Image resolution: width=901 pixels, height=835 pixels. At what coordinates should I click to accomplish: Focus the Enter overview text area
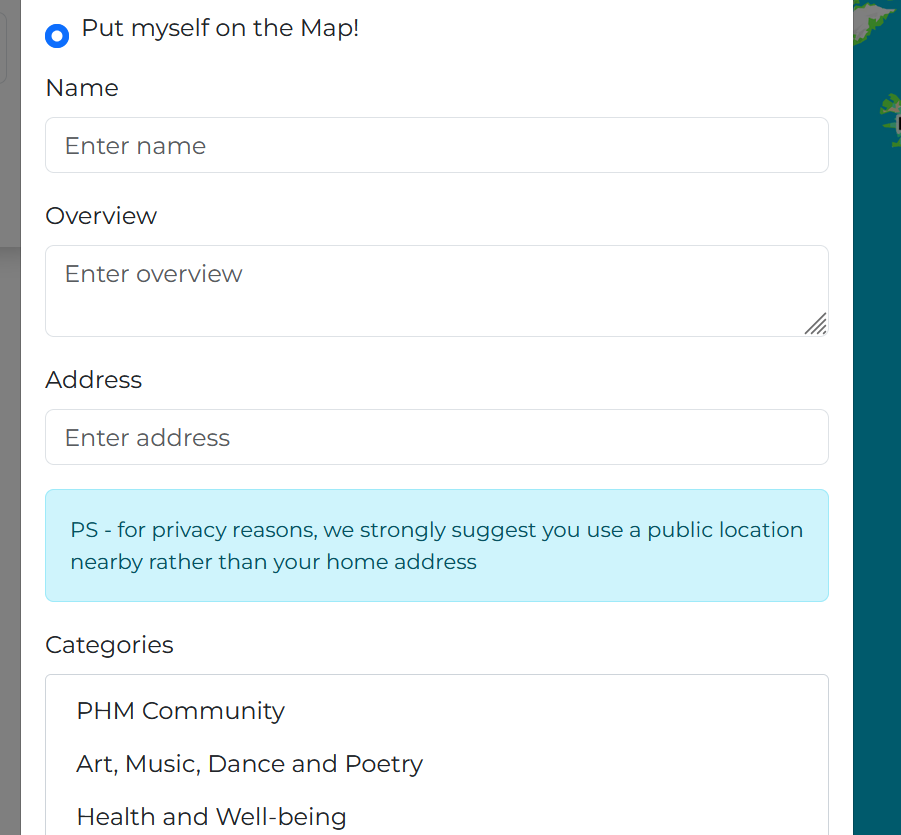[437, 291]
